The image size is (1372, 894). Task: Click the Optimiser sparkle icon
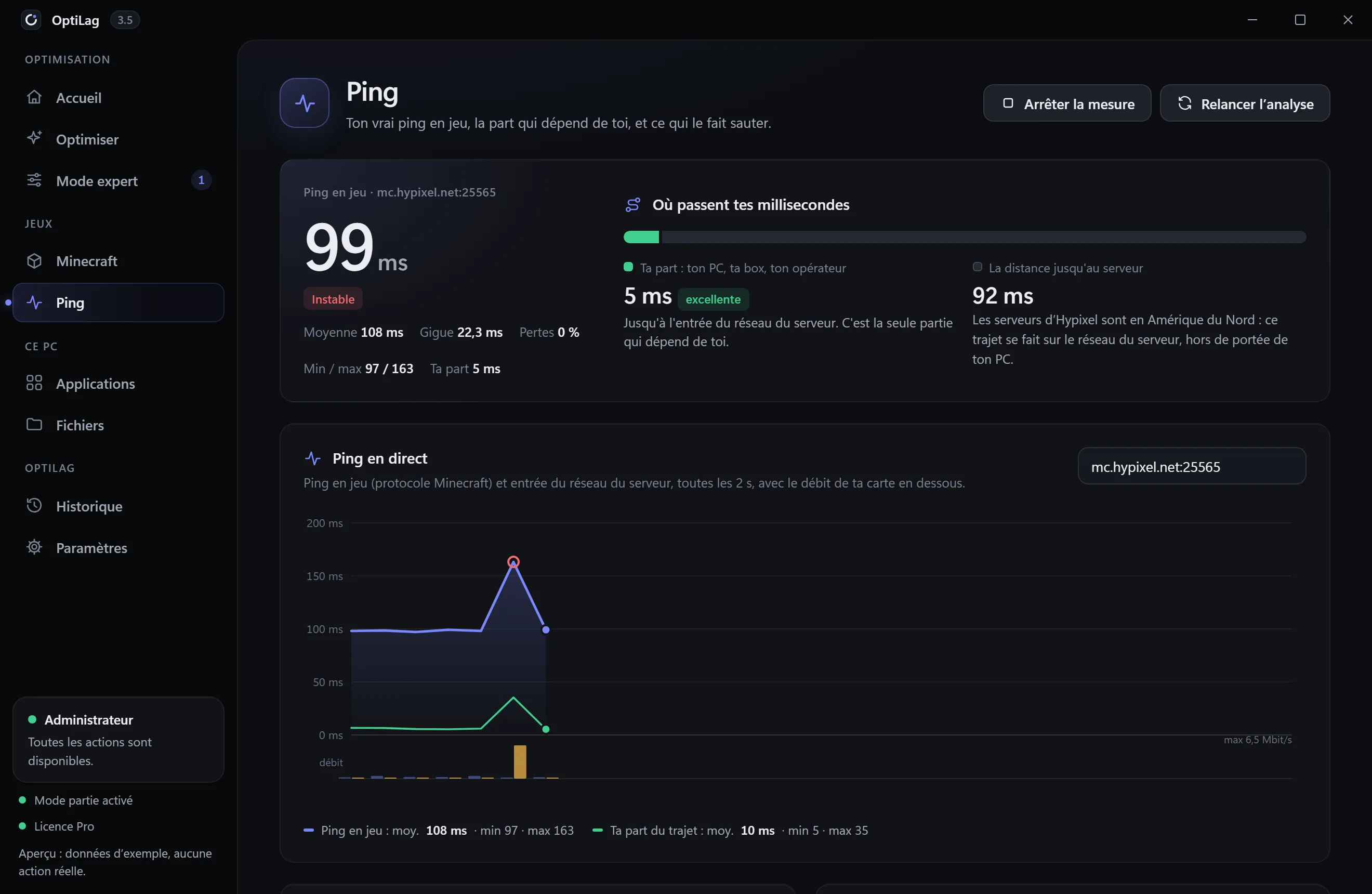tap(35, 138)
